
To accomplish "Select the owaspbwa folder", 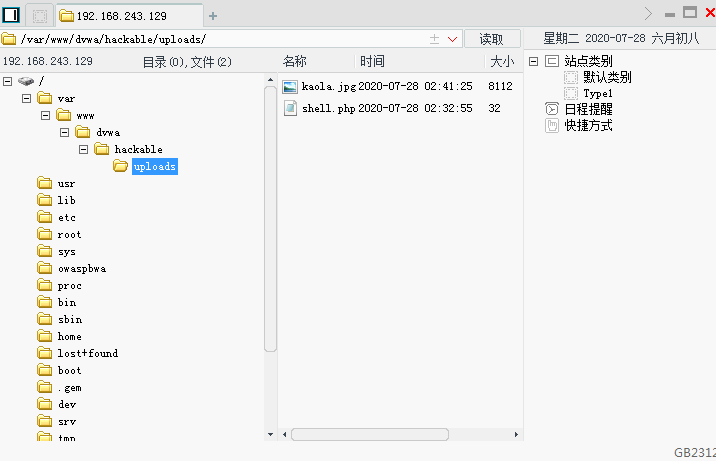I will [x=82, y=269].
